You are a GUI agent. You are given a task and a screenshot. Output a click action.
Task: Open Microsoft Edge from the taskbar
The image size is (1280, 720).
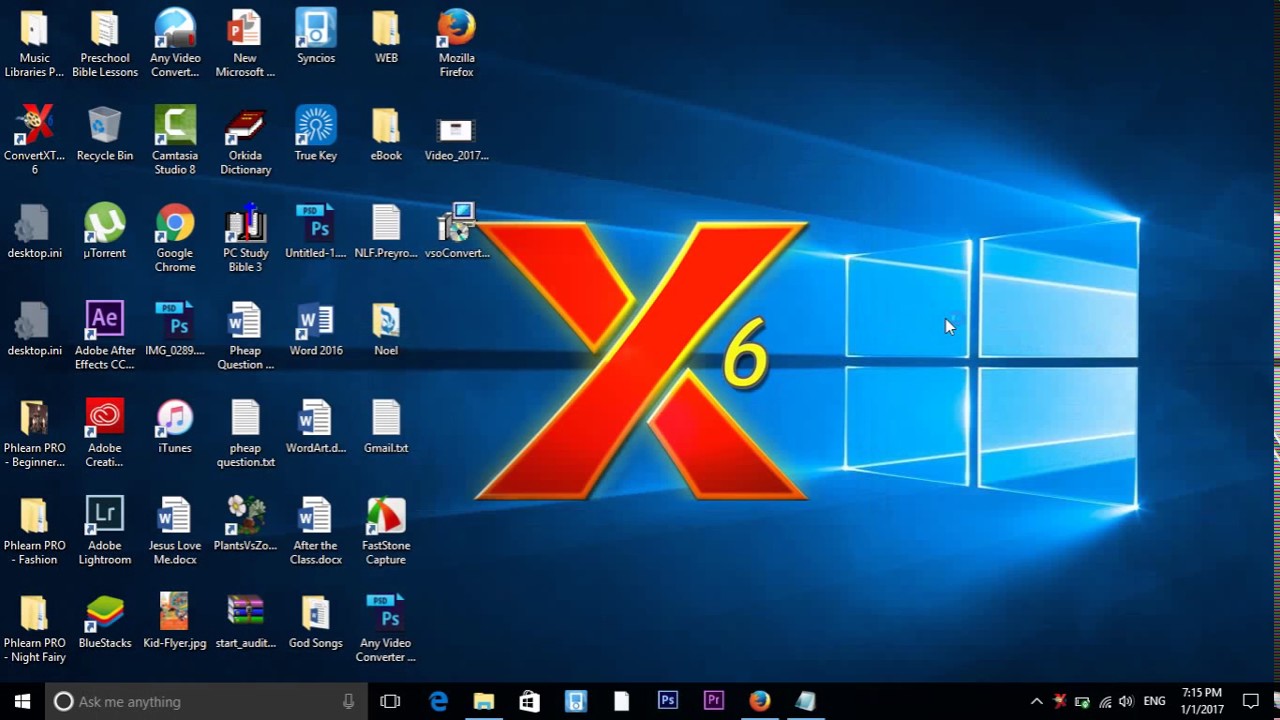coord(438,701)
